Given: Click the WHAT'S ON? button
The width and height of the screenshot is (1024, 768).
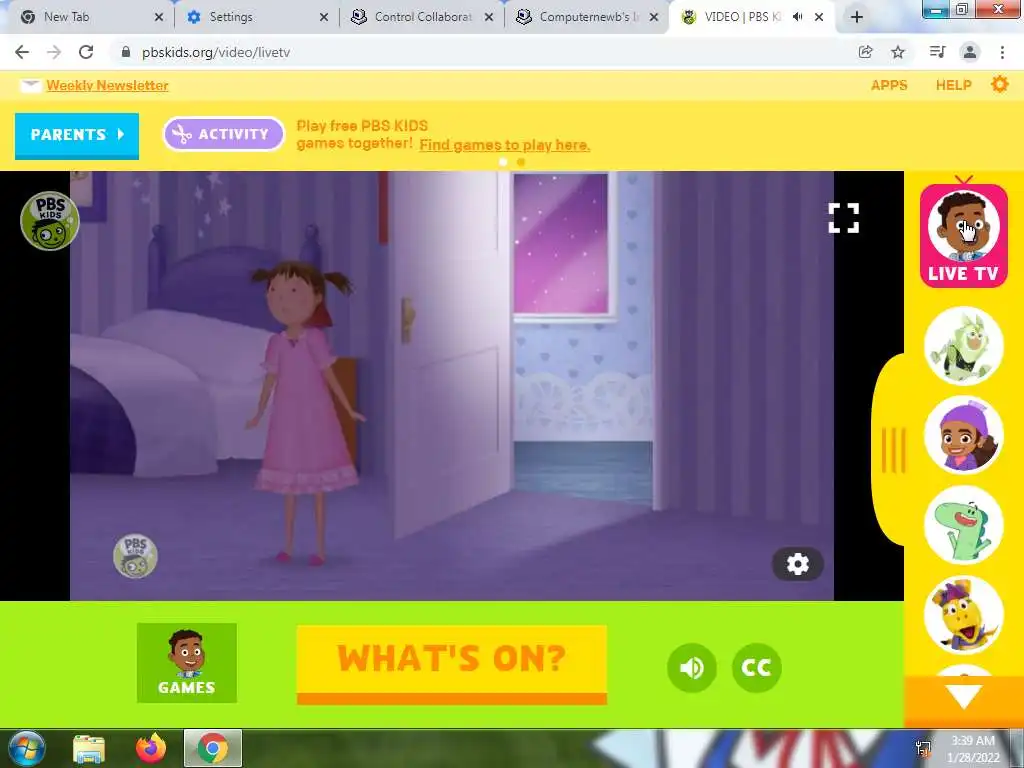Looking at the screenshot, I should (x=451, y=664).
